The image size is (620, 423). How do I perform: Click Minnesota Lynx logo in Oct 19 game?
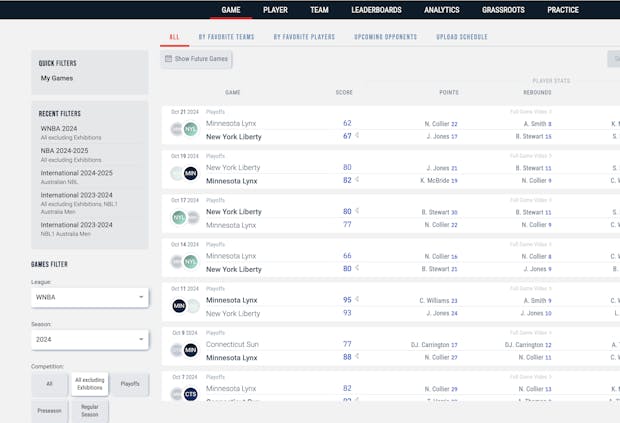coord(191,173)
